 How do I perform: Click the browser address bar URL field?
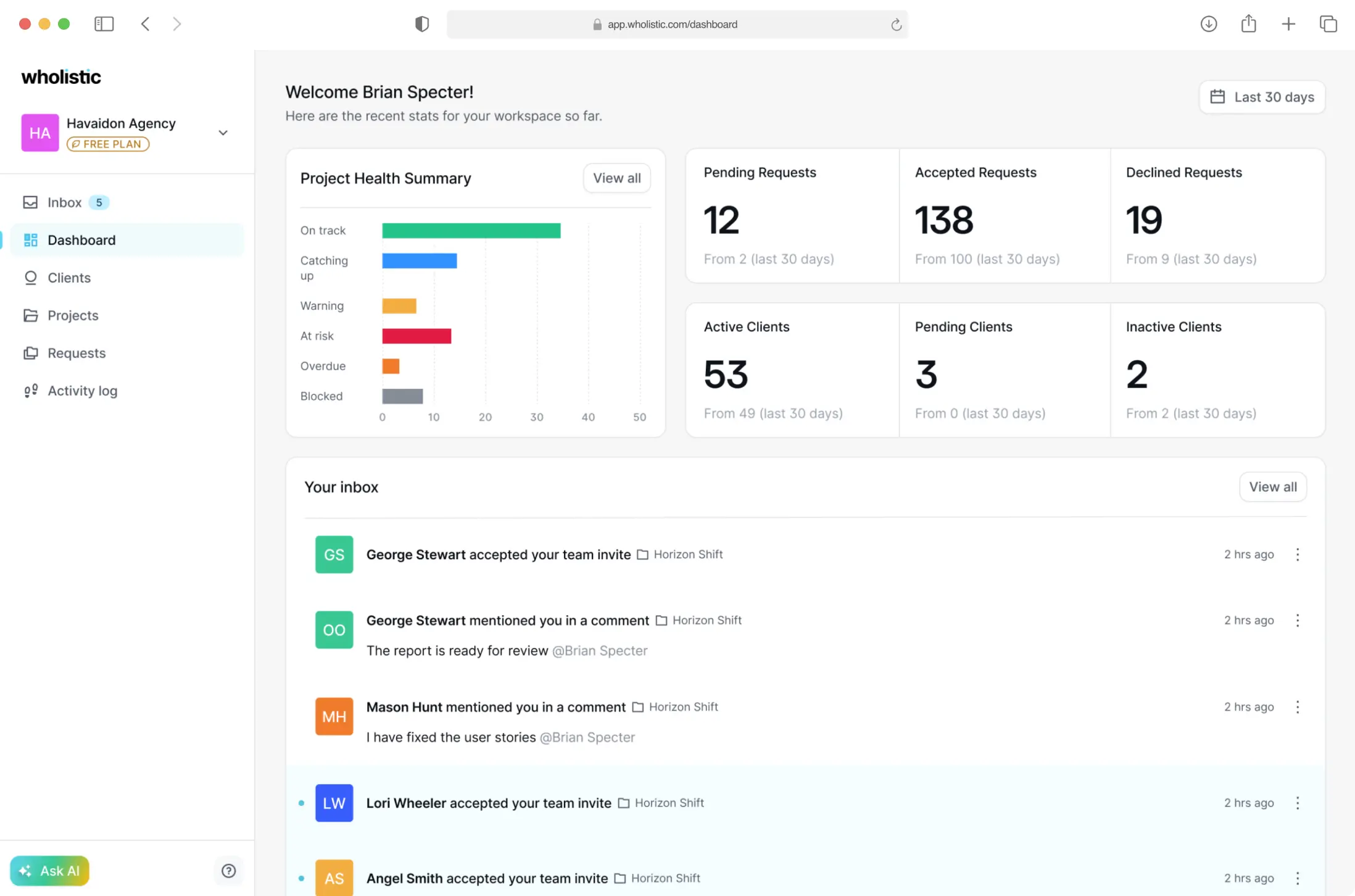[x=672, y=25]
